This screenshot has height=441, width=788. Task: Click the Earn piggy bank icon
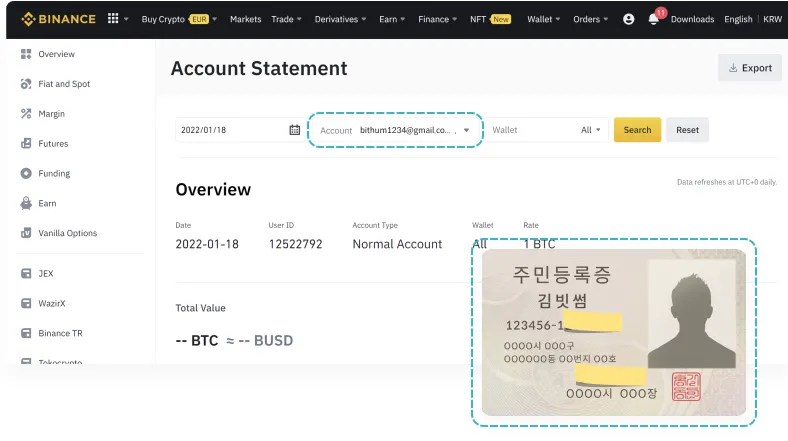pos(26,203)
